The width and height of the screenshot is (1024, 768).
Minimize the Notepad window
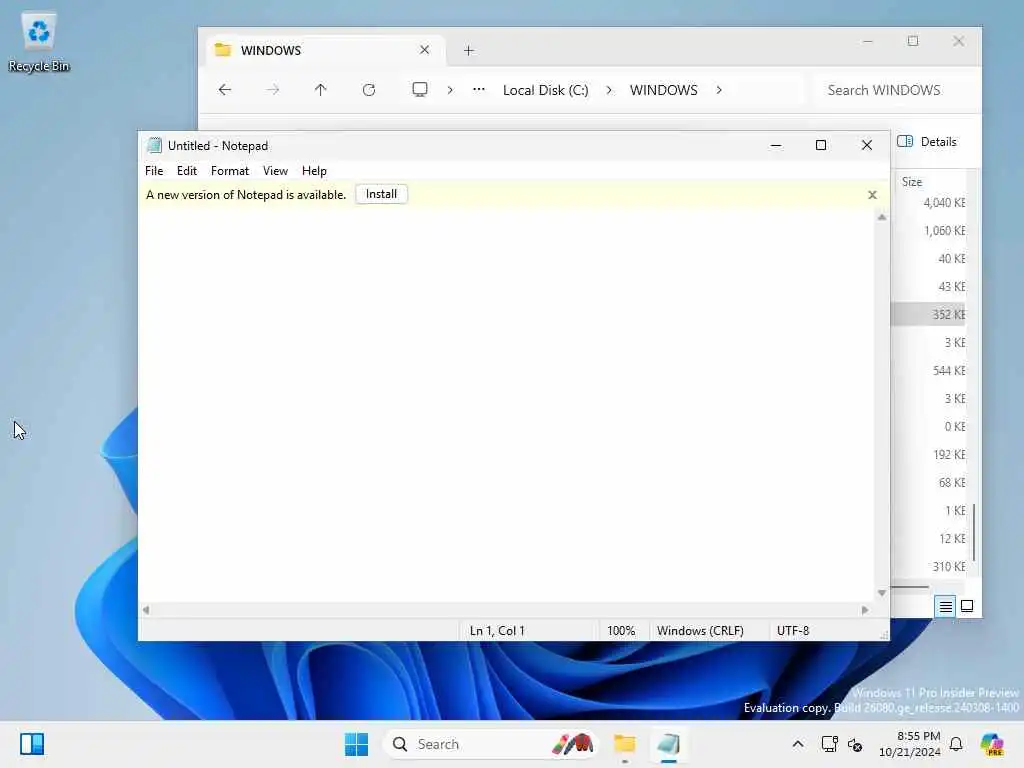point(776,145)
